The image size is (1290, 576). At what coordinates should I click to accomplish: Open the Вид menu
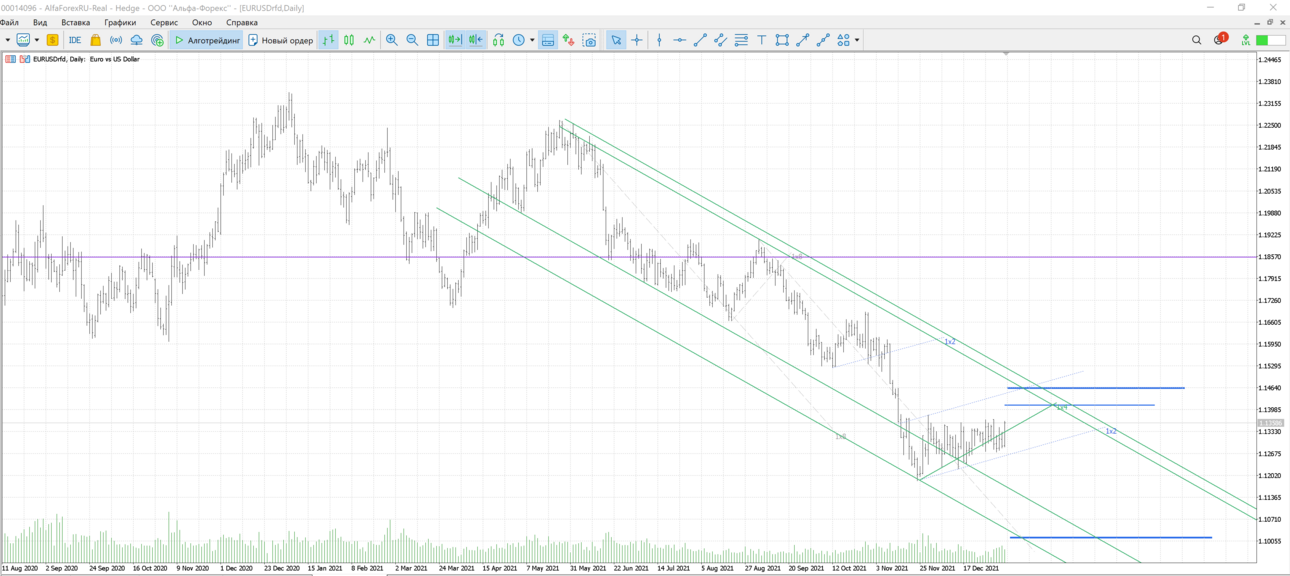click(x=40, y=22)
